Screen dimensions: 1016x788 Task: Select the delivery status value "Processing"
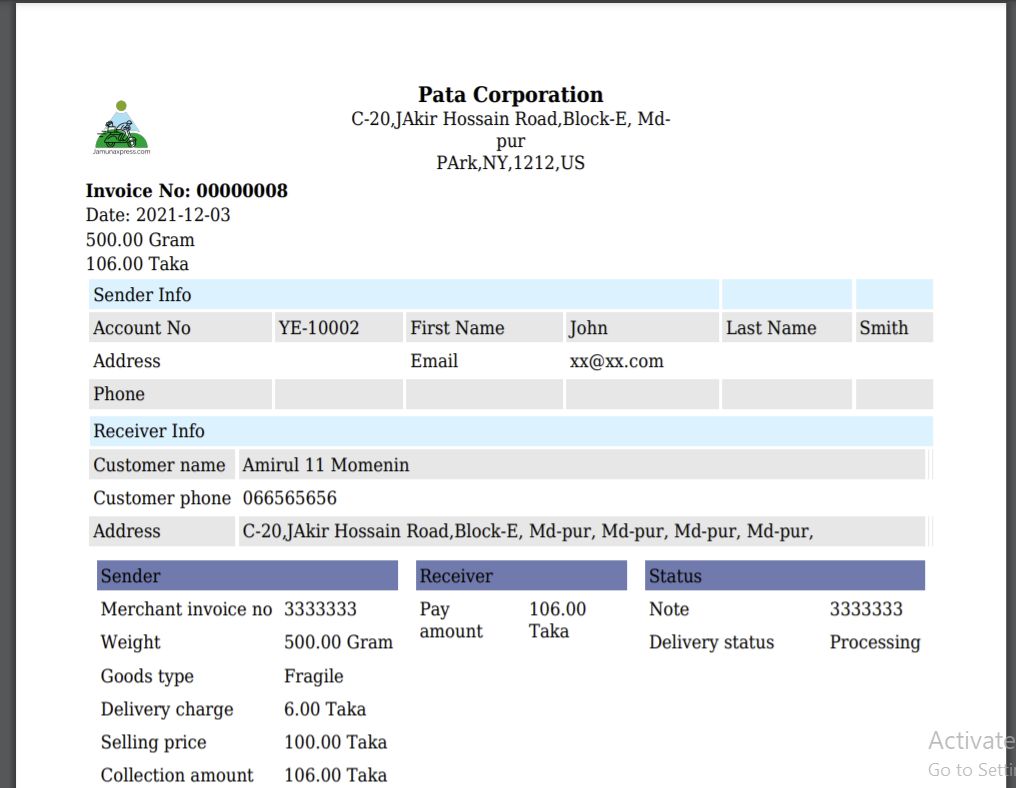pyautogui.click(x=875, y=642)
